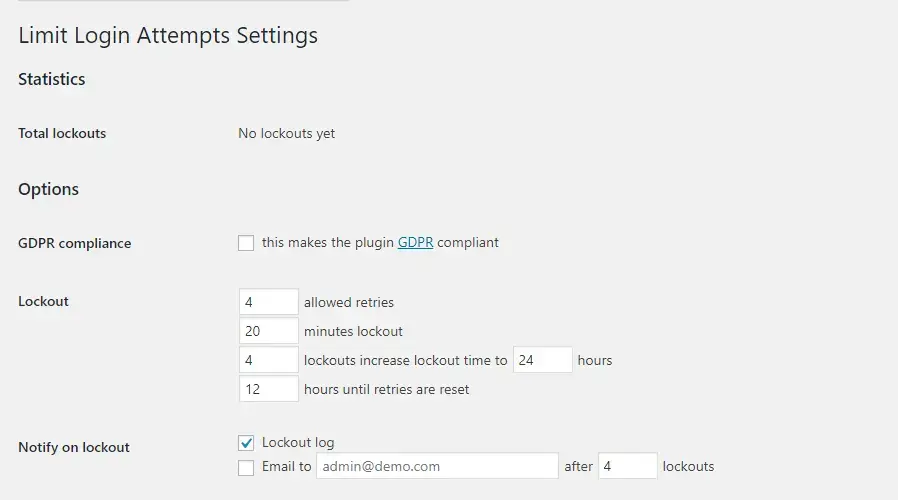
Task: Click the No lockouts yet text
Action: tap(287, 133)
